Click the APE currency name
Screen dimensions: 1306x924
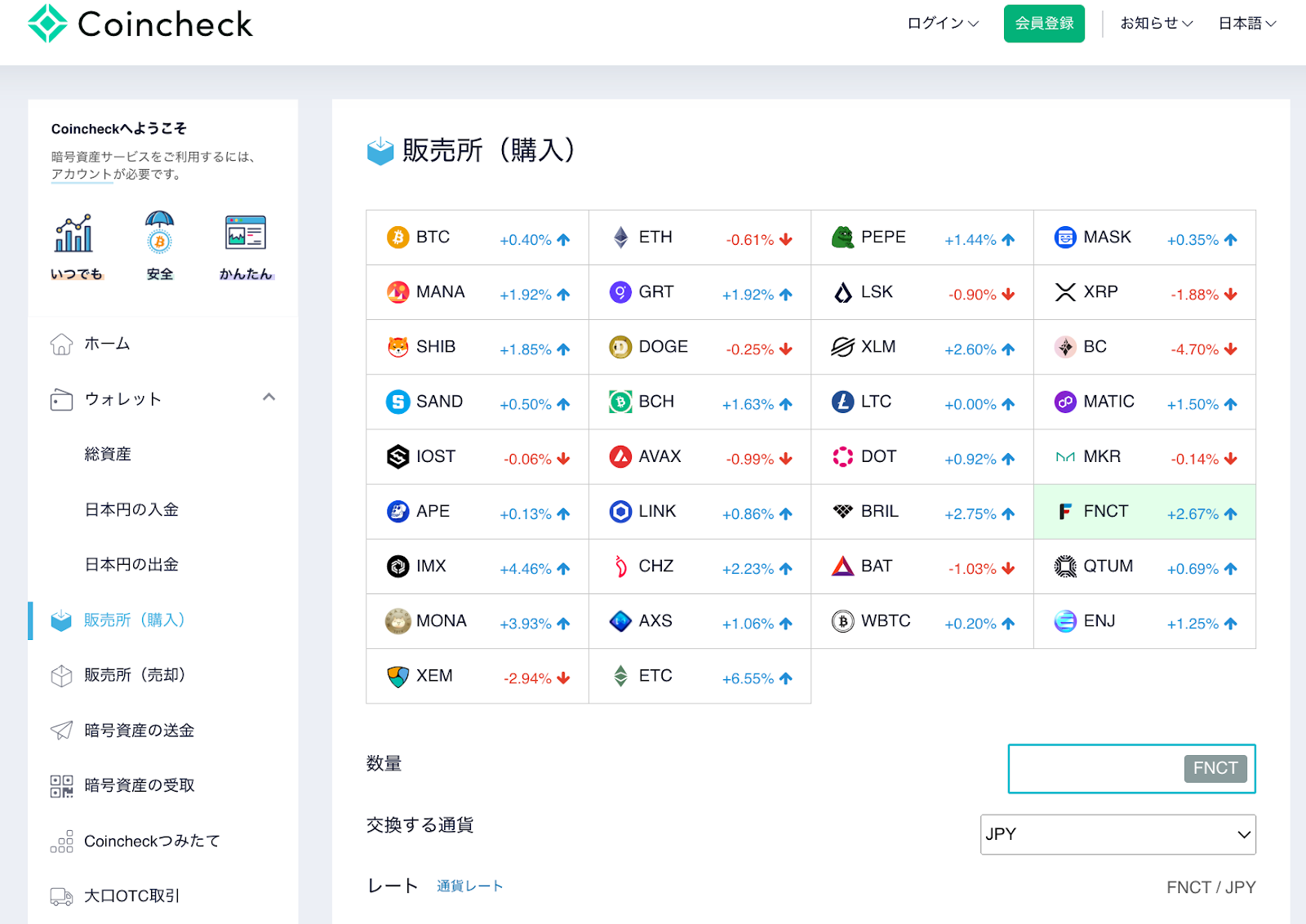(x=433, y=511)
